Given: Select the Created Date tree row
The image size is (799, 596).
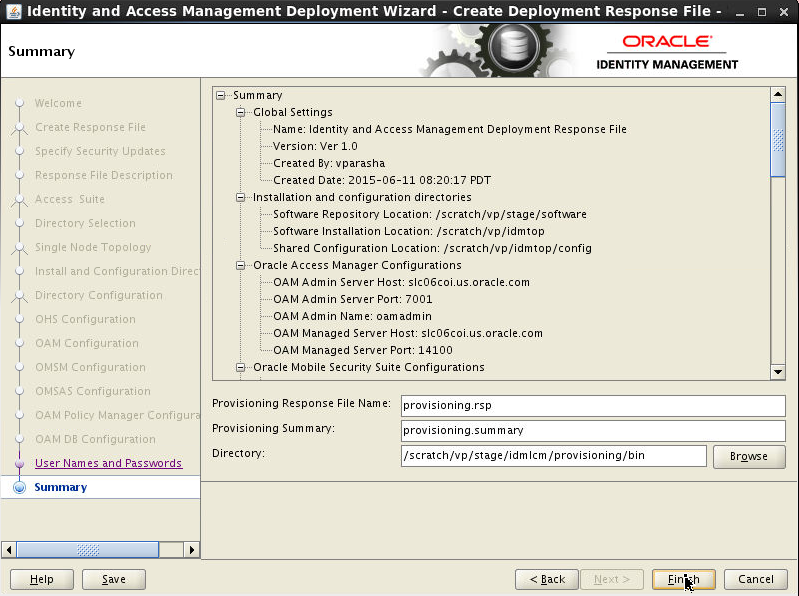Looking at the screenshot, I should pyautogui.click(x=382, y=180).
